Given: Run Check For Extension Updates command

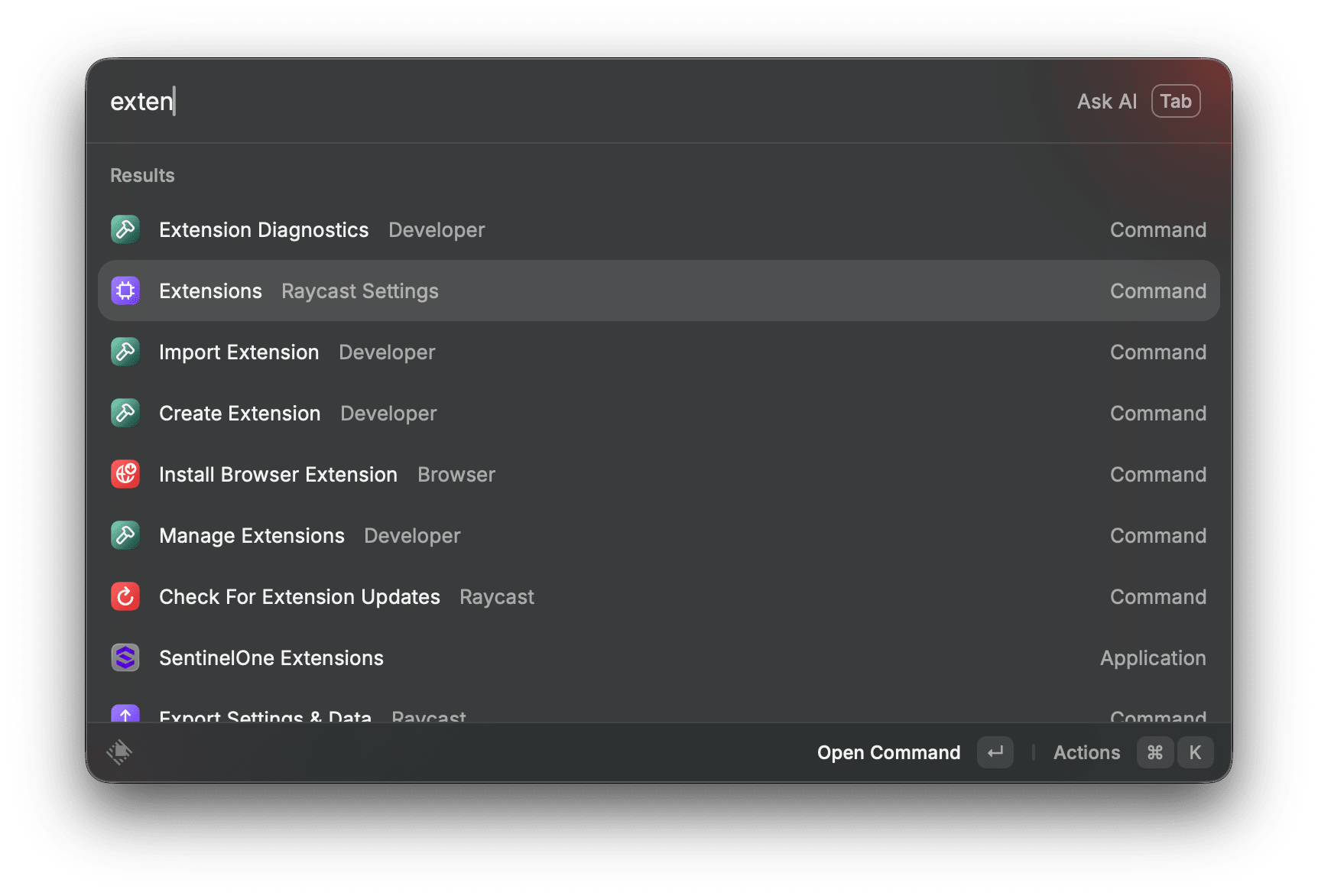Looking at the screenshot, I should (x=299, y=597).
